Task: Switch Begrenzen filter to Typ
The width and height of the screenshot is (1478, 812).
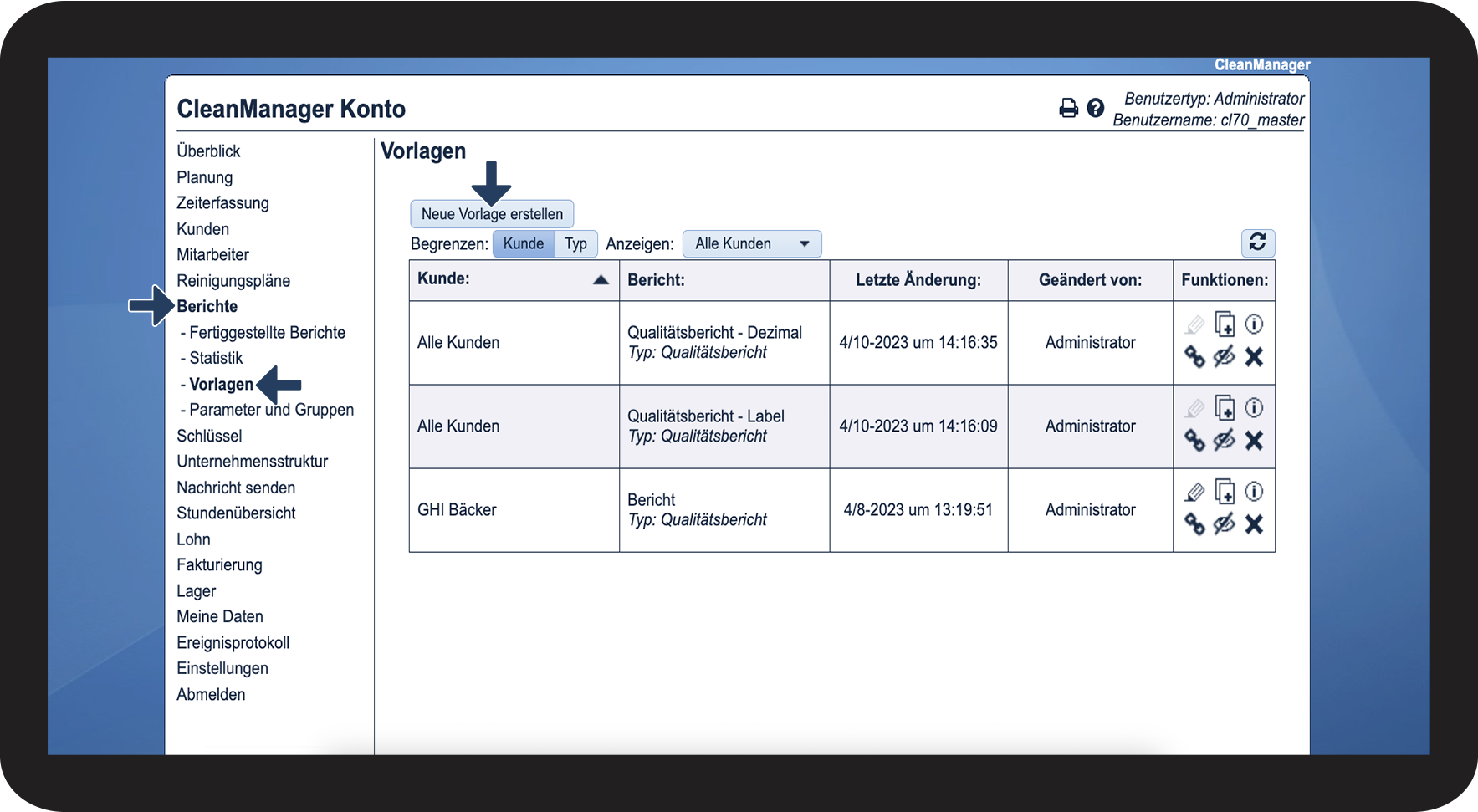Action: (x=575, y=243)
